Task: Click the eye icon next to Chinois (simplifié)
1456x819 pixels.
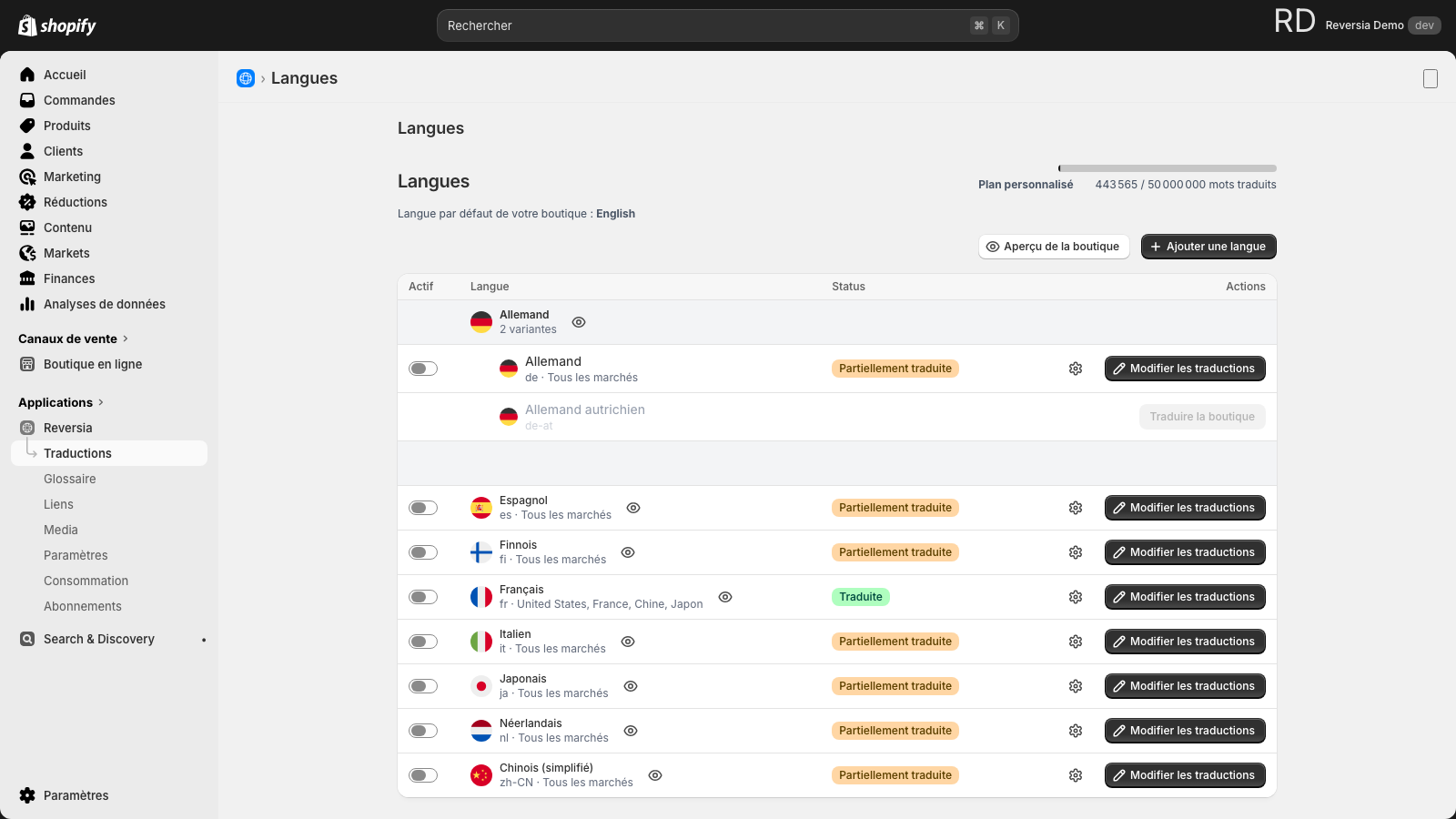Action: (x=655, y=775)
